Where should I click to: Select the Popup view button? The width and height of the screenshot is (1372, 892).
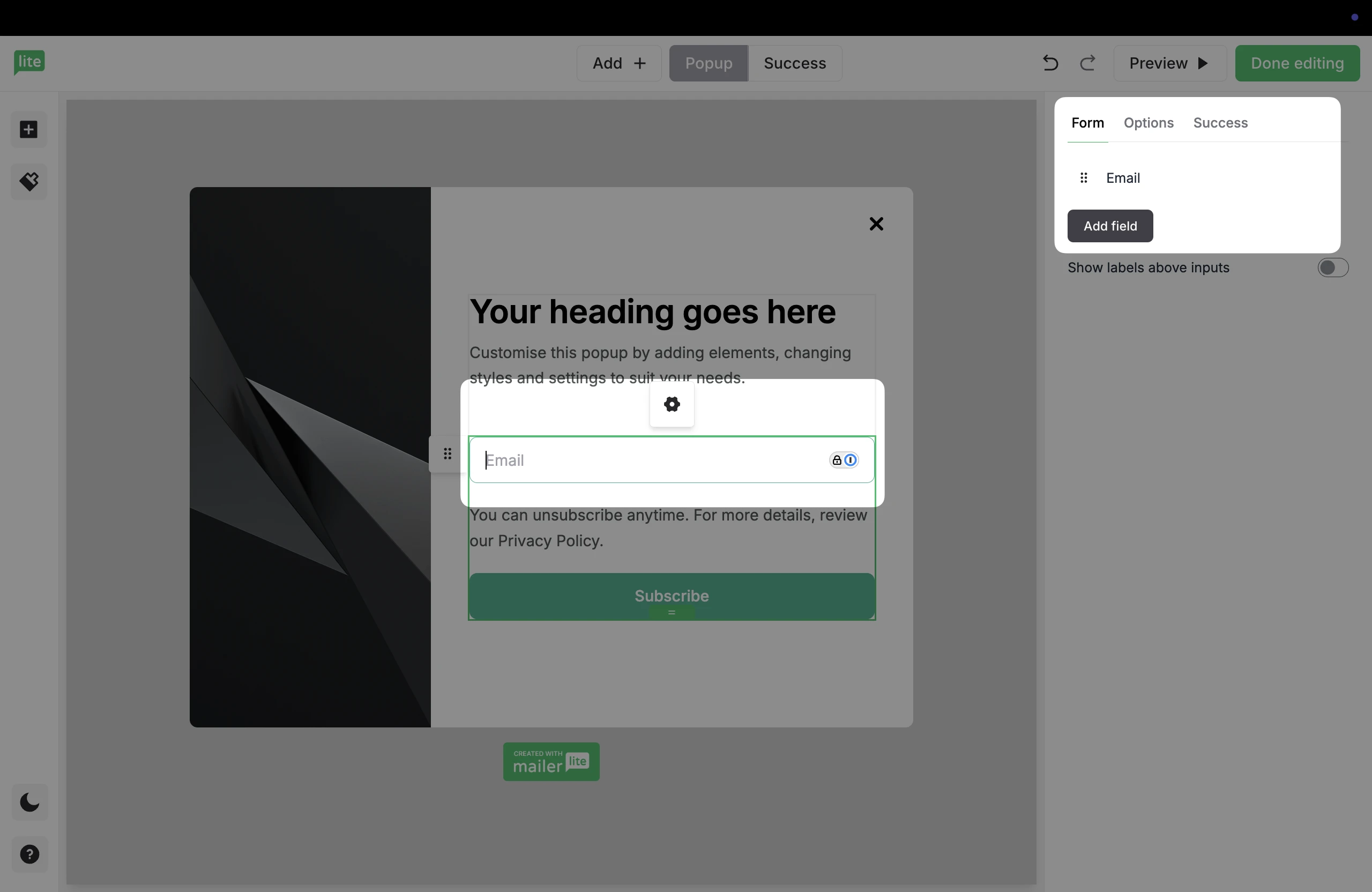click(709, 63)
